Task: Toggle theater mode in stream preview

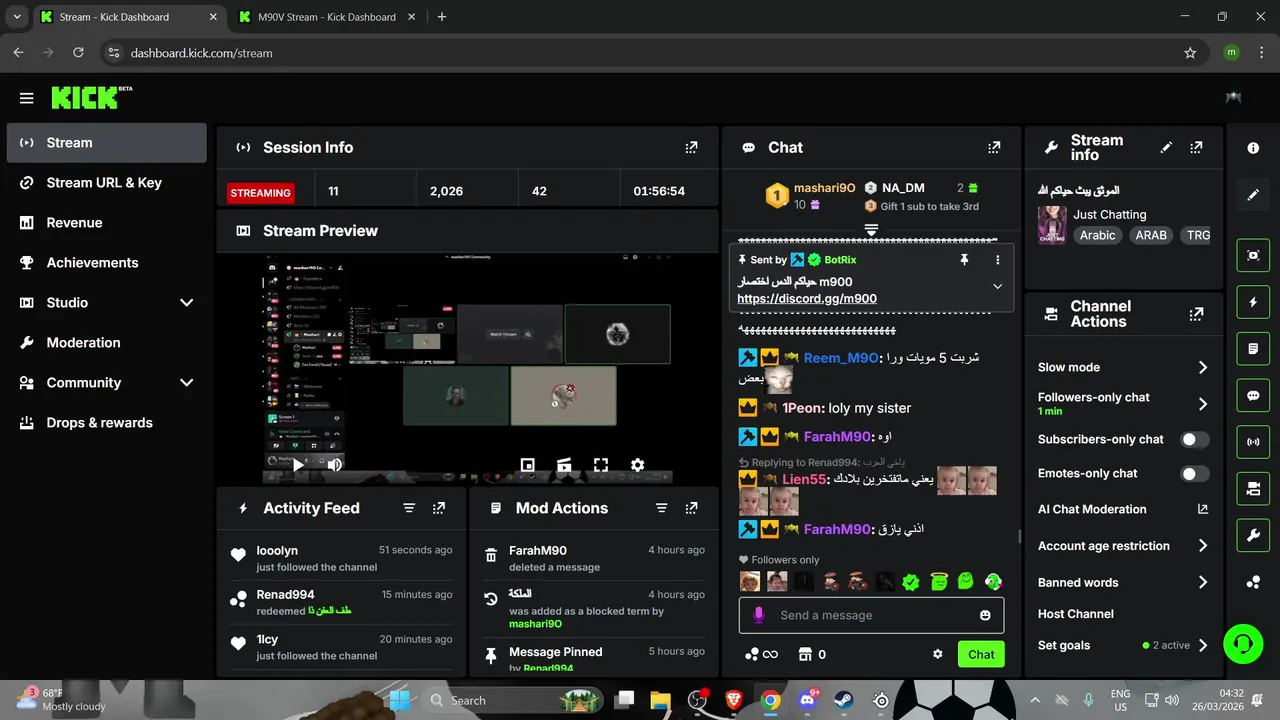Action: tap(564, 465)
